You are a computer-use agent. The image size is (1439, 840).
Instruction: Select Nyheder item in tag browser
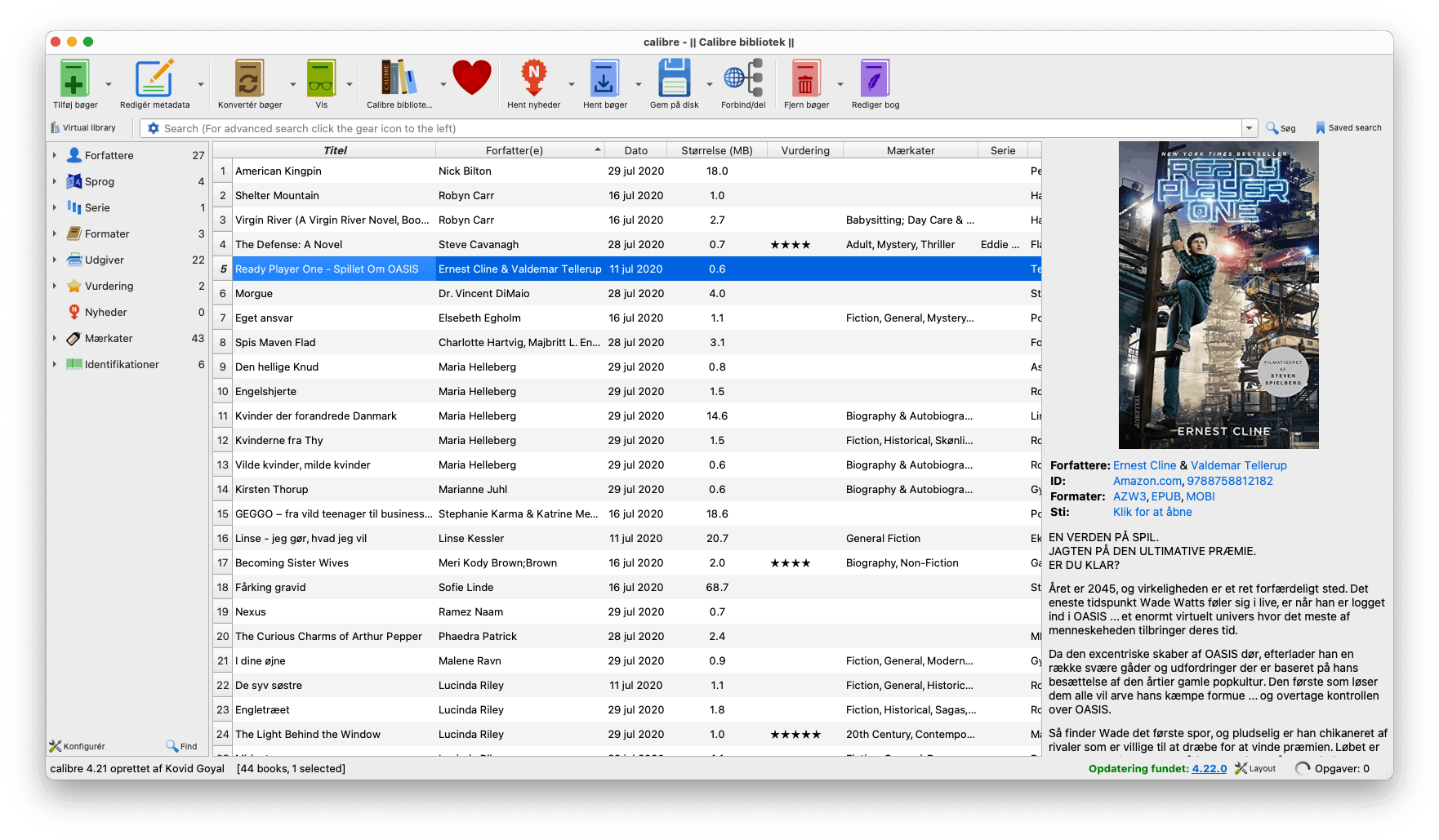105,312
